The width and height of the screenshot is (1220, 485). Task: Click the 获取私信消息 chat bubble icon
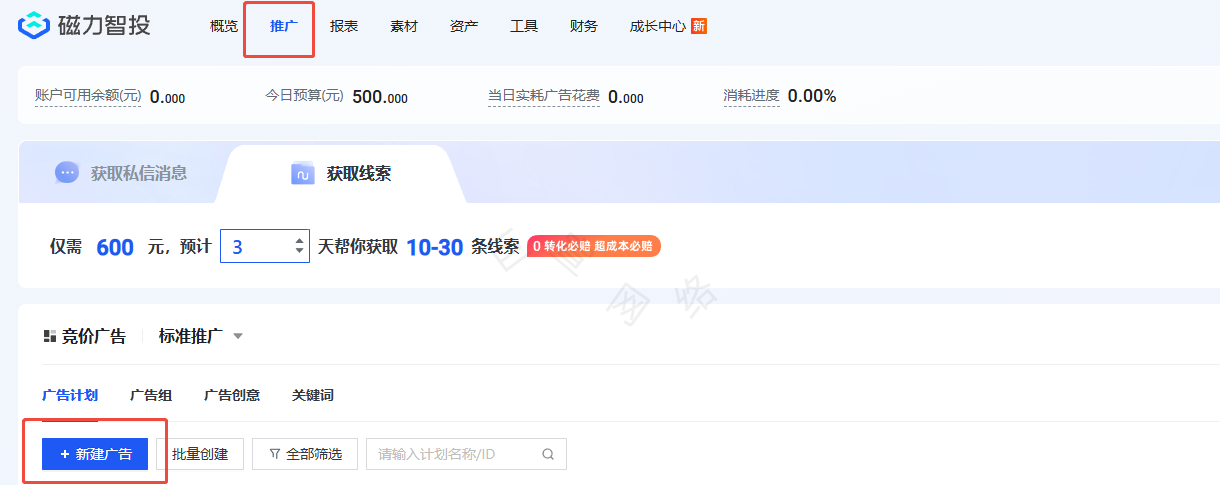tap(67, 173)
